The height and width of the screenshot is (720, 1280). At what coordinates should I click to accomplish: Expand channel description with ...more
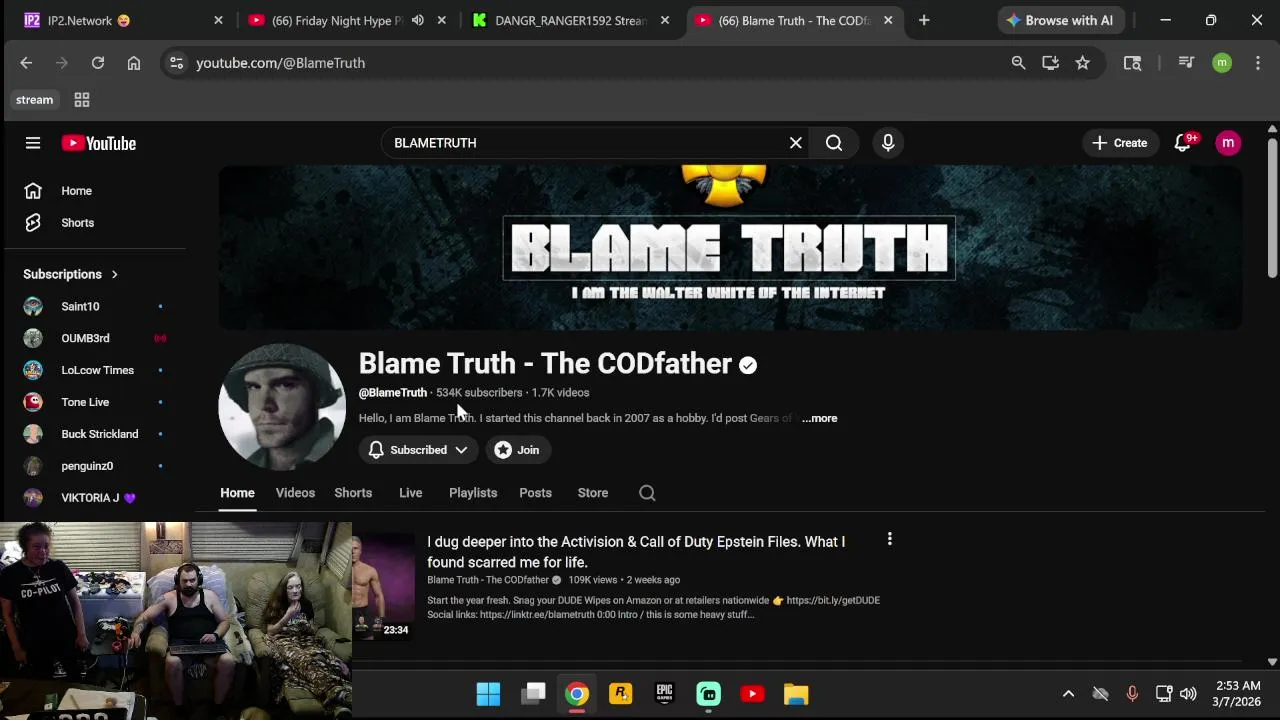click(819, 418)
